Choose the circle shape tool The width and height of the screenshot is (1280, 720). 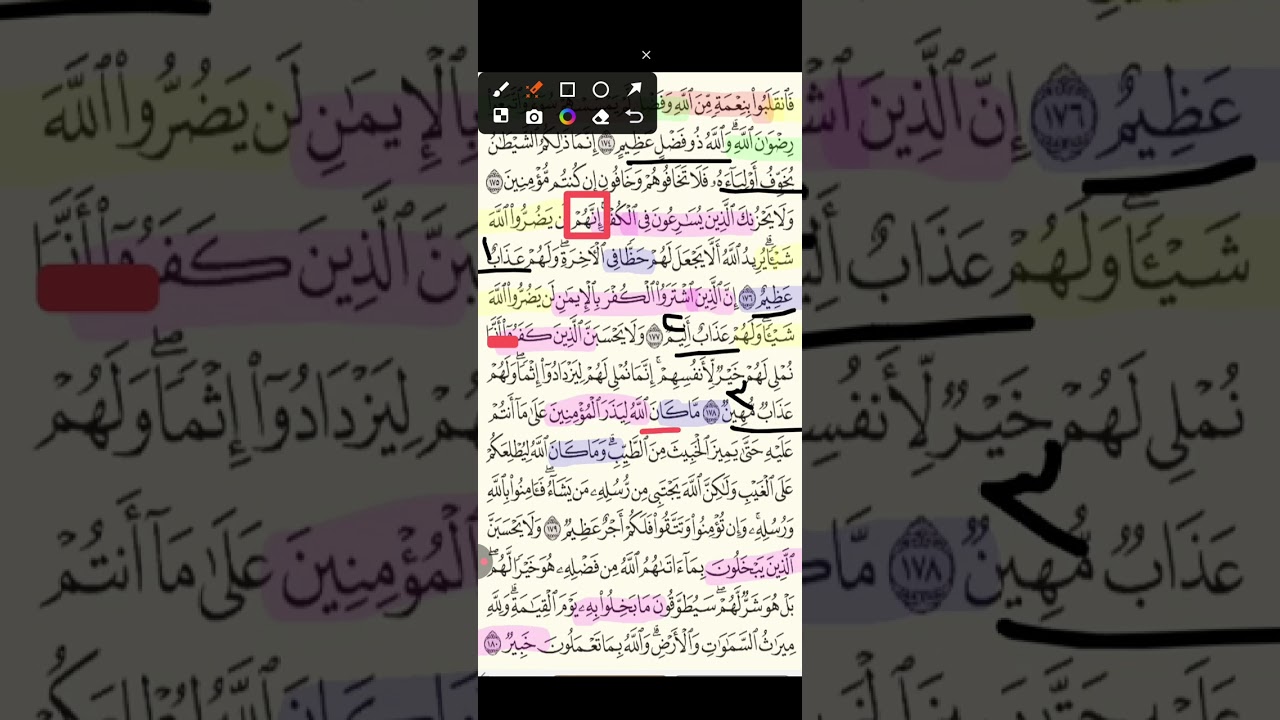601,90
